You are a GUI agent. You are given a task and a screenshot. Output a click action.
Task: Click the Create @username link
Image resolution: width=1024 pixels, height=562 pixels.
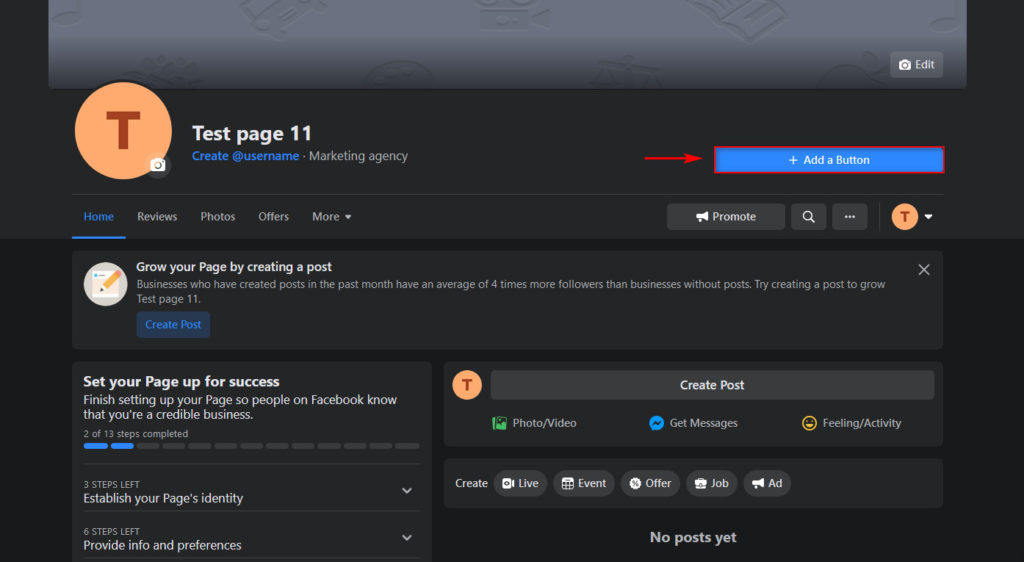point(245,156)
